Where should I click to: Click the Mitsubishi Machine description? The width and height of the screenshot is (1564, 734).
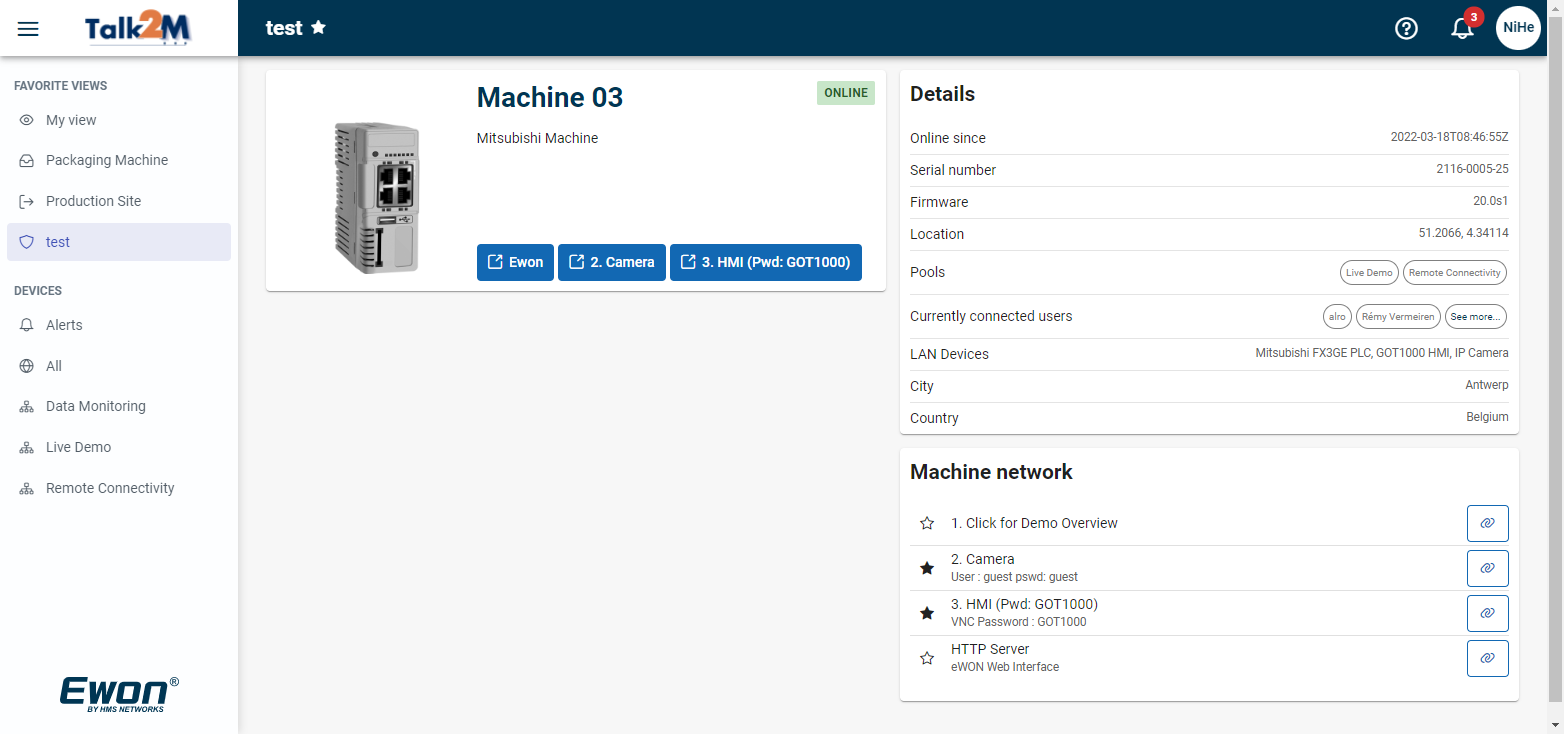tap(537, 138)
